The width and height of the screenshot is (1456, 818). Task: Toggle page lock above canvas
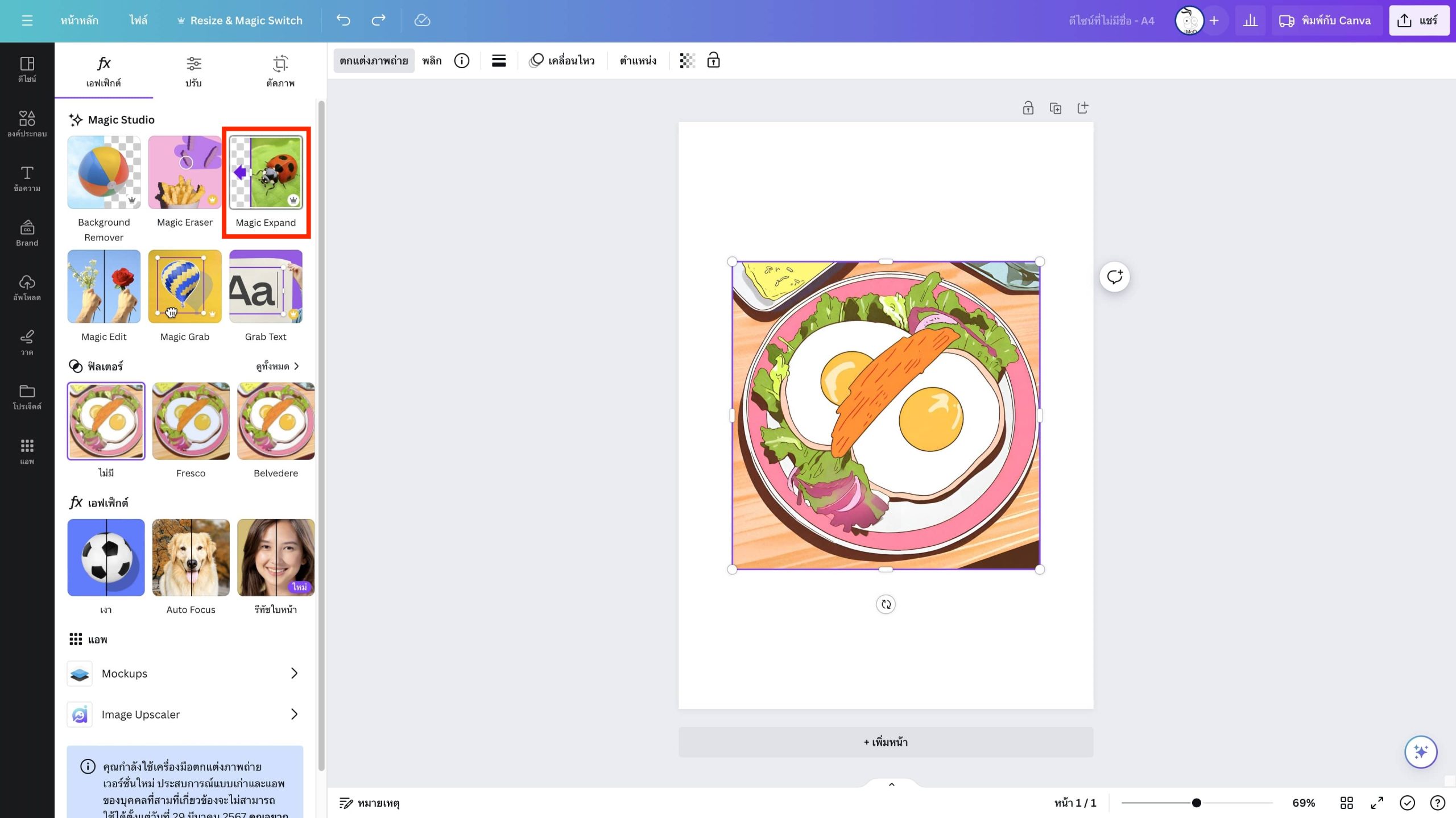(x=1028, y=108)
